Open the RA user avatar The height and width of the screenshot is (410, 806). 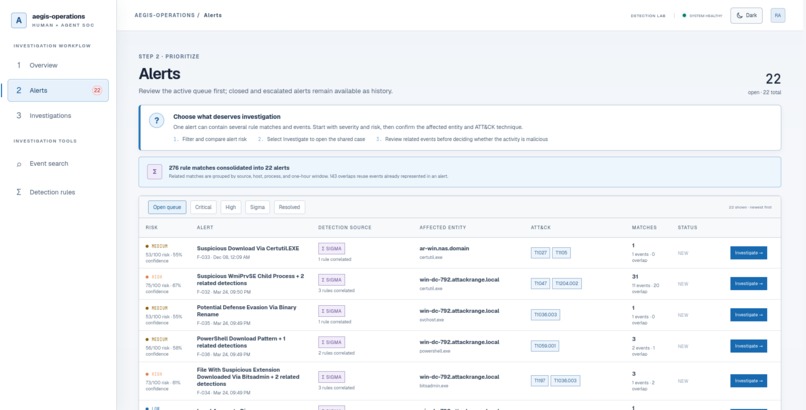pyautogui.click(x=778, y=15)
